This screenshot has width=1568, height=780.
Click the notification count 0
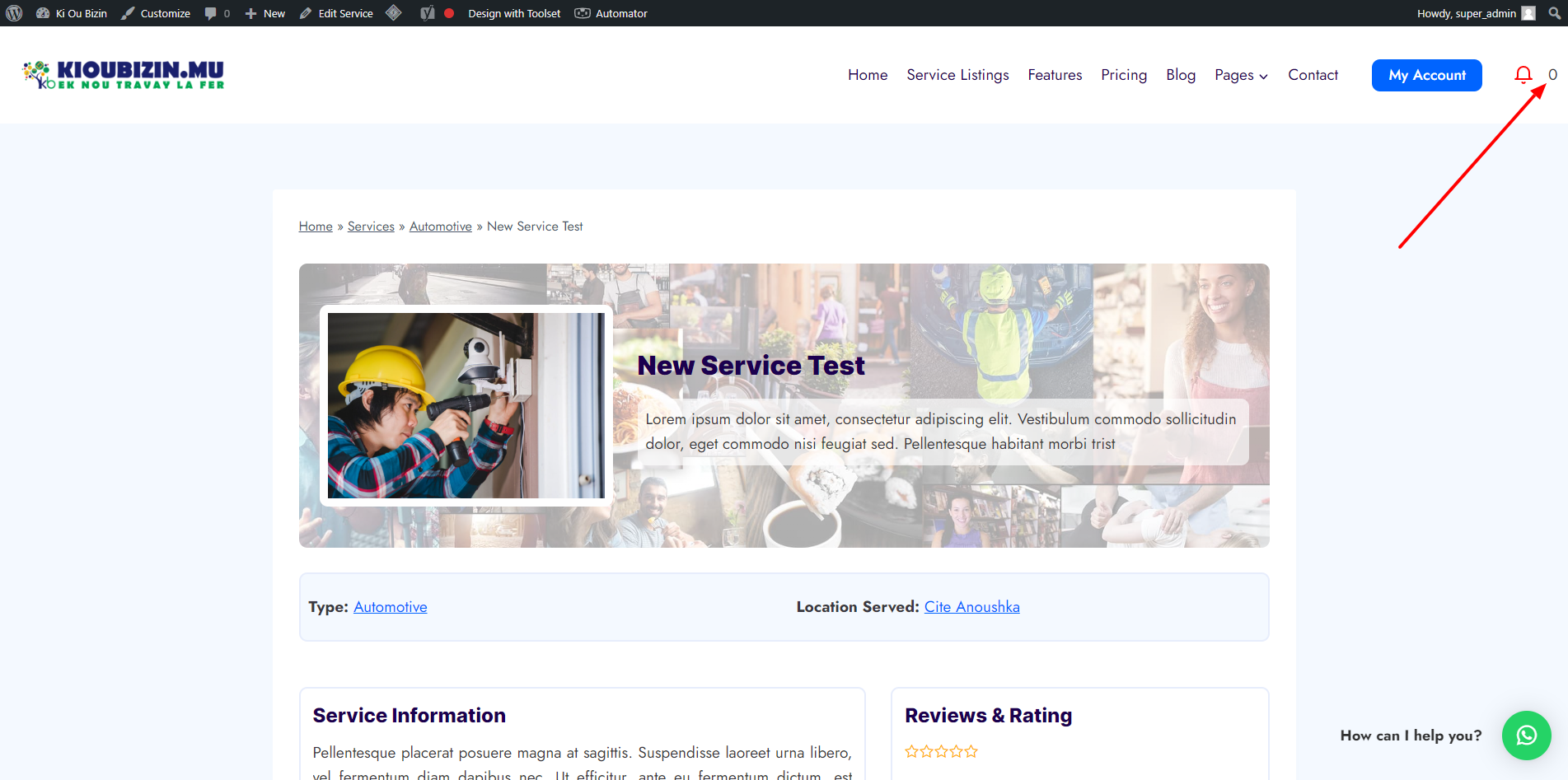point(1552,75)
